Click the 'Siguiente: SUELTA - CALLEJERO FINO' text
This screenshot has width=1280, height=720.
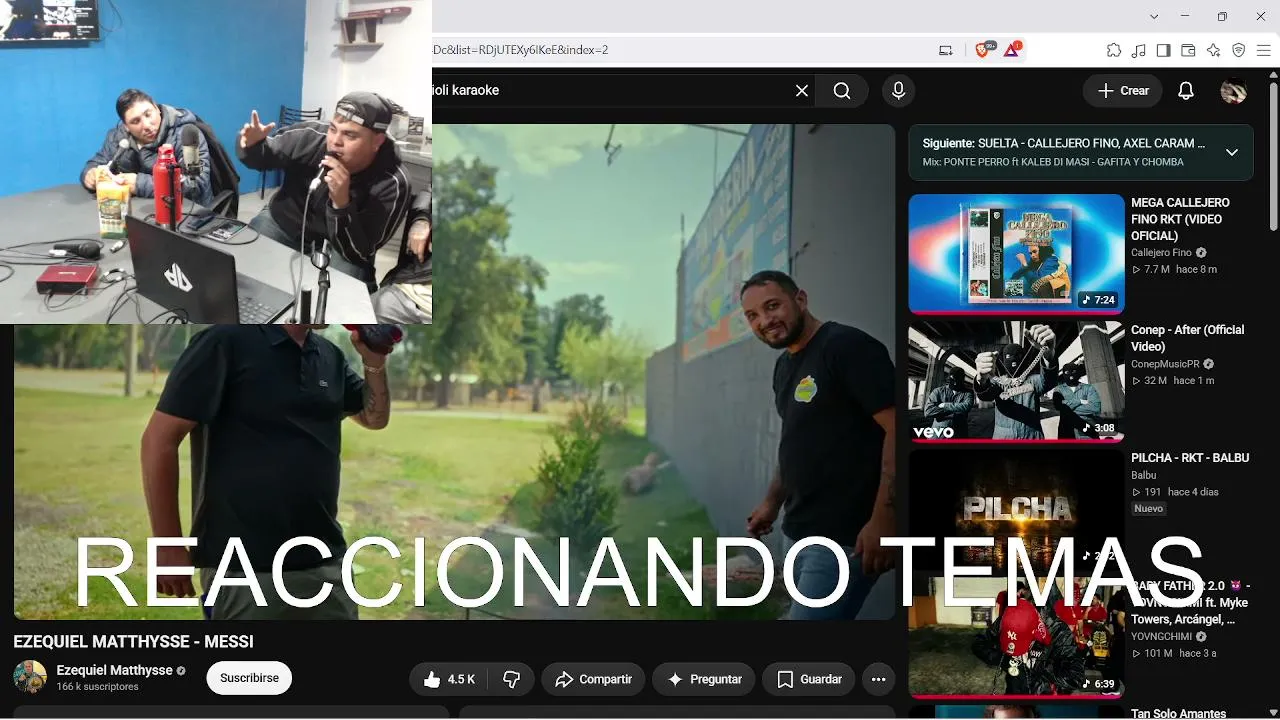click(x=1063, y=143)
